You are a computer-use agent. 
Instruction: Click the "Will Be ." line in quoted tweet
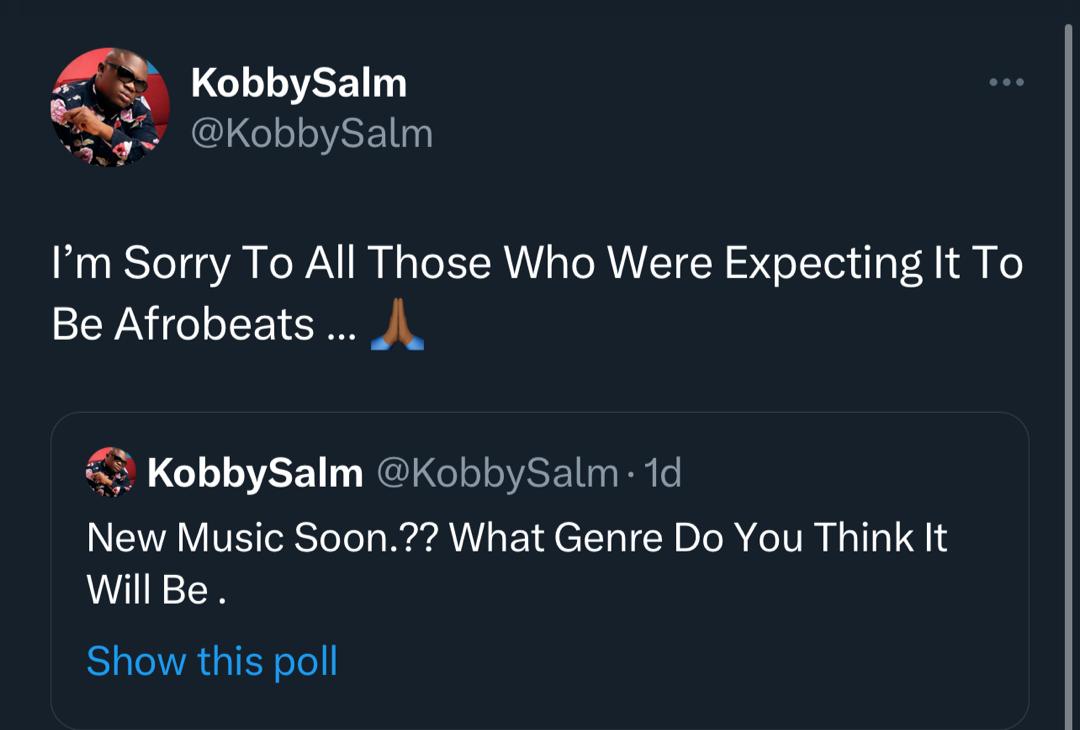pos(156,590)
